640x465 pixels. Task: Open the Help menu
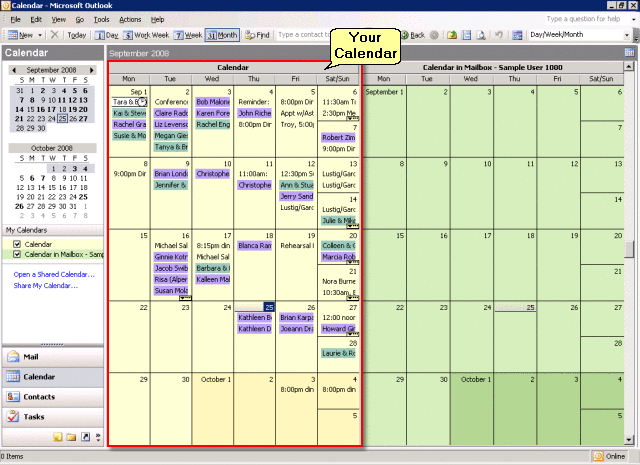[157, 19]
